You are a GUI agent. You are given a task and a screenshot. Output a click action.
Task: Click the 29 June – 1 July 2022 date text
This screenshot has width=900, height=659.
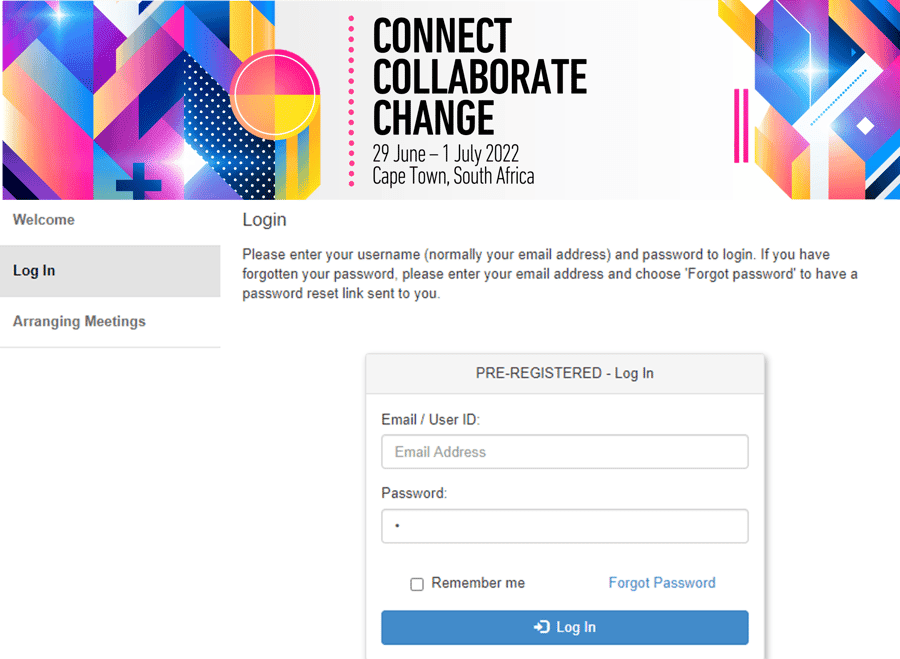point(445,154)
